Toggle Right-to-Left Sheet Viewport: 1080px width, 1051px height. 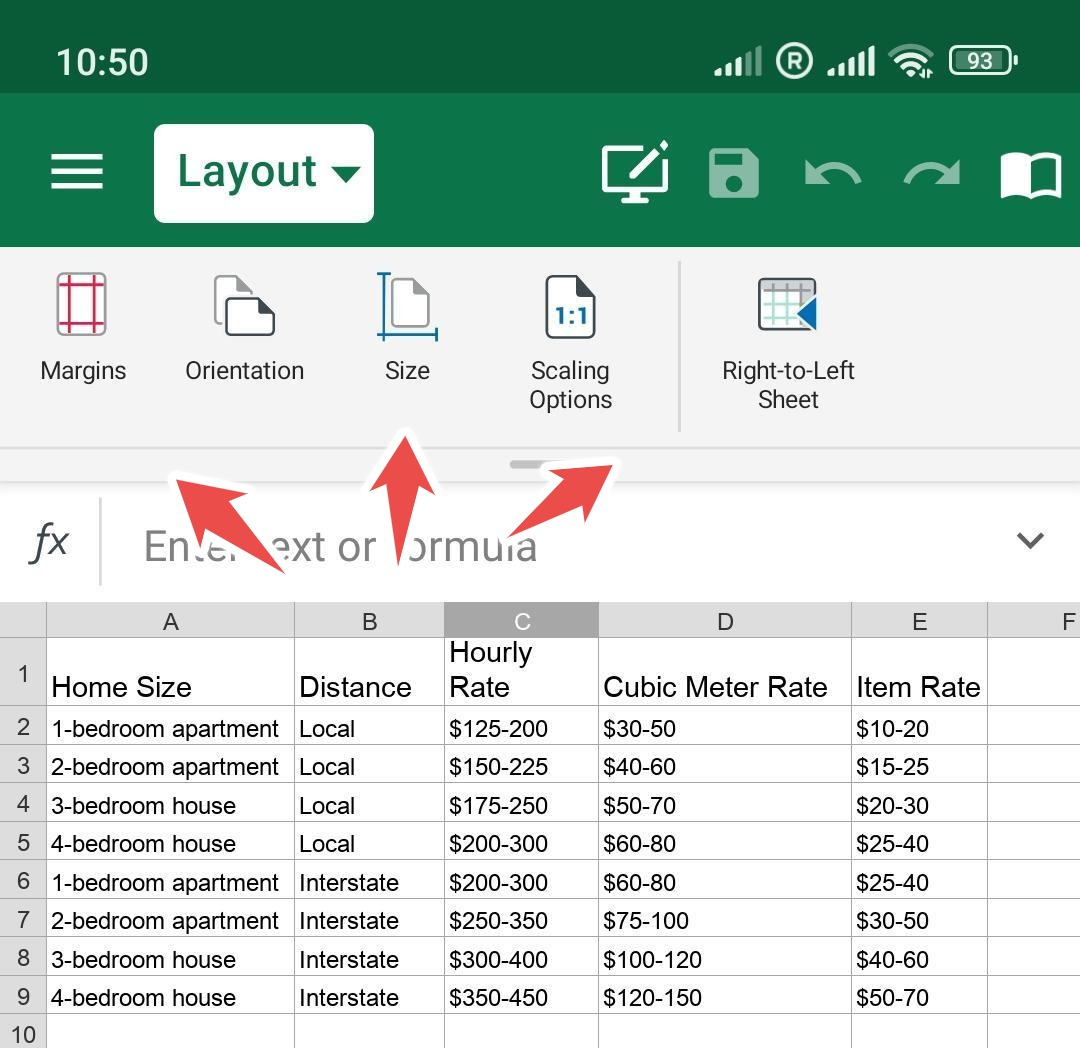(x=788, y=342)
